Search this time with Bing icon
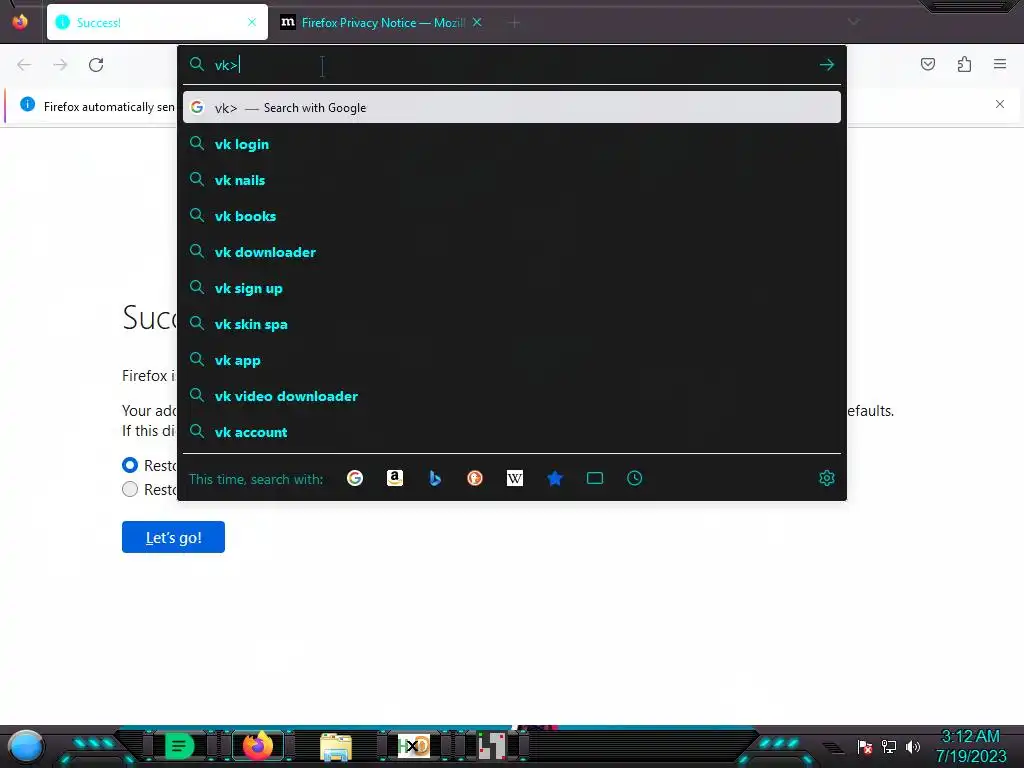Viewport: 1024px width, 768px height. point(435,478)
